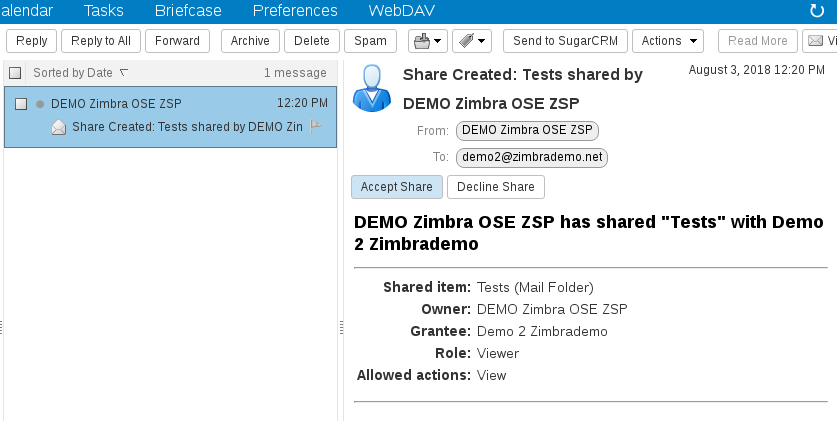Open the move-to-folder icon dropdown

pyautogui.click(x=428, y=41)
